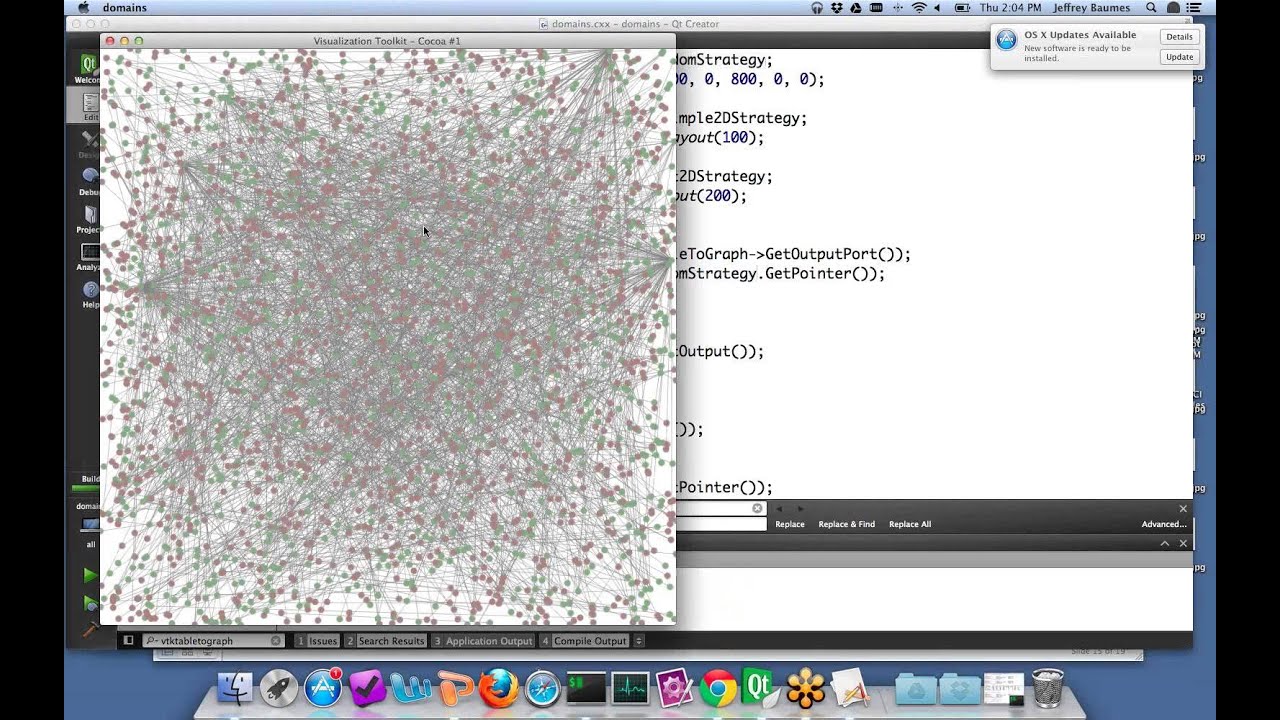Image resolution: width=1280 pixels, height=720 pixels.
Task: Click the Wi-Fi status icon
Action: (919, 8)
